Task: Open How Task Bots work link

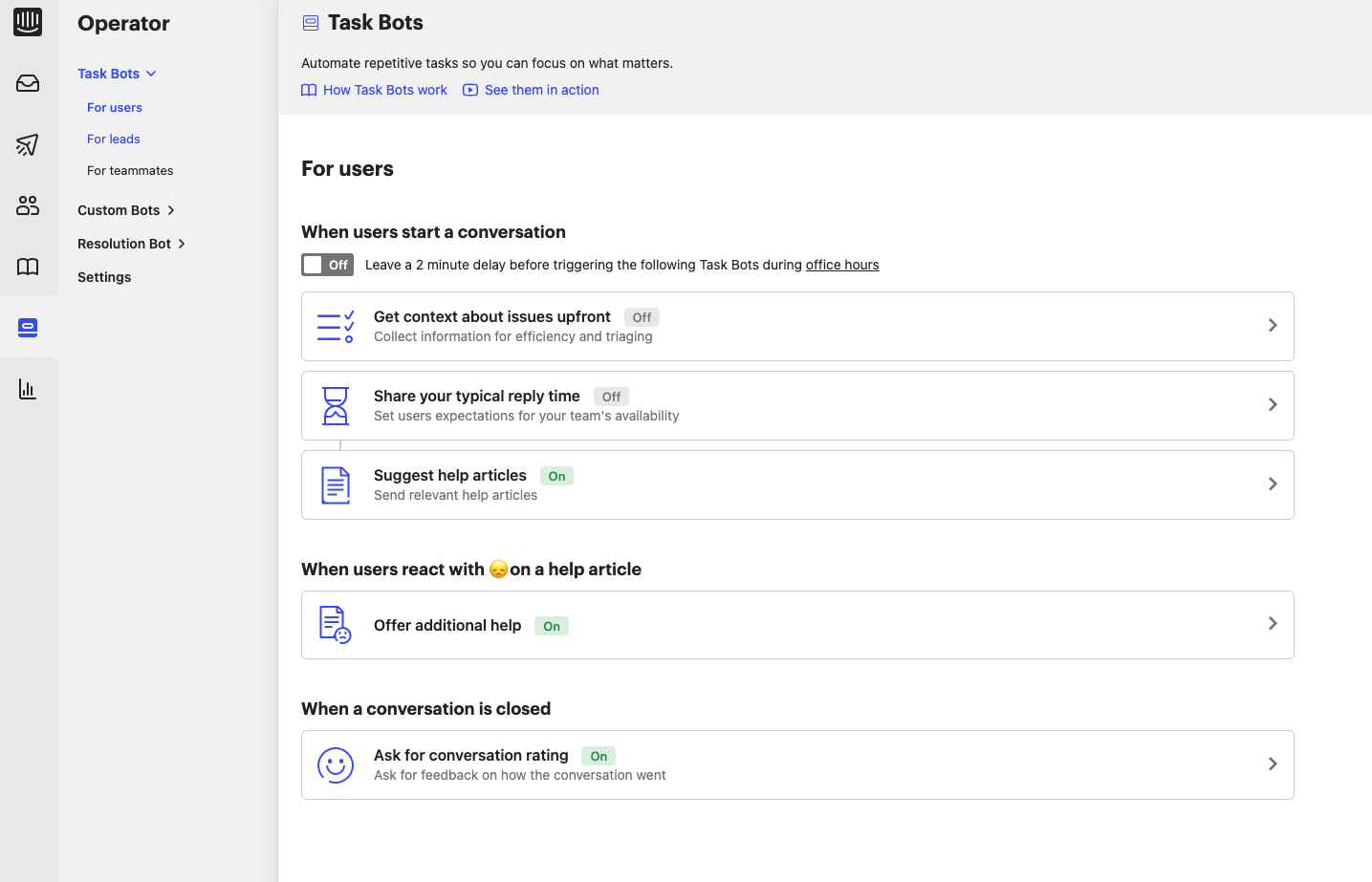Action: 385,90
